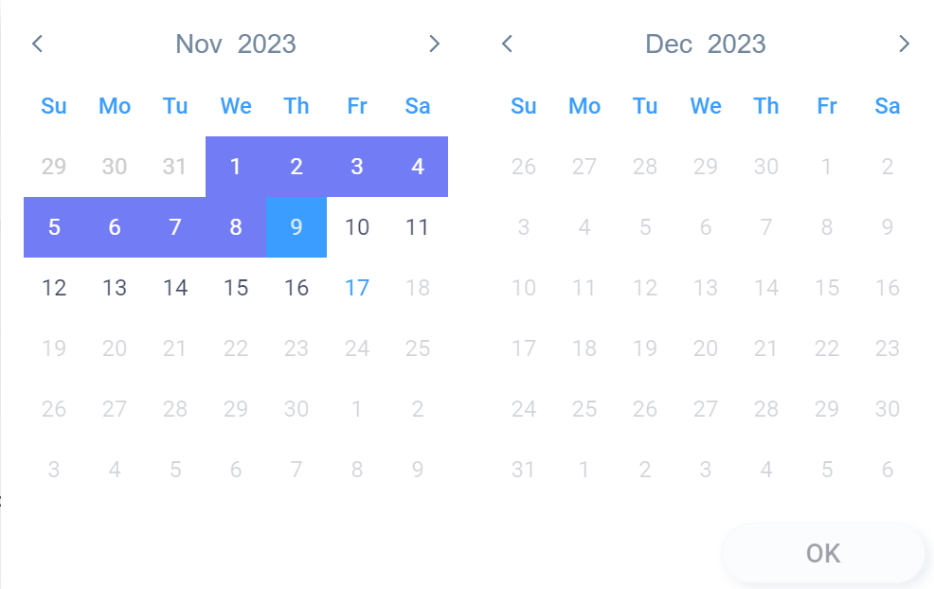Select Saturday November 11
The height and width of the screenshot is (589, 934).
click(418, 228)
